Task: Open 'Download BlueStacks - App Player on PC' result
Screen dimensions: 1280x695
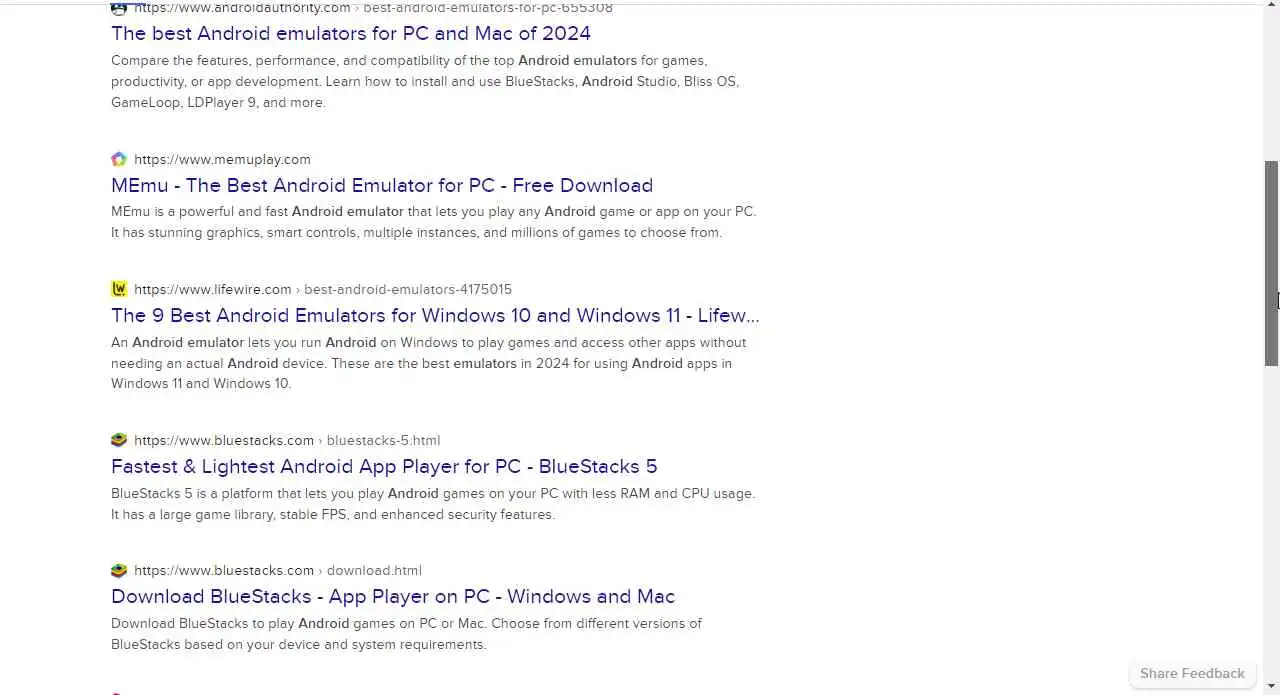Action: [393, 596]
